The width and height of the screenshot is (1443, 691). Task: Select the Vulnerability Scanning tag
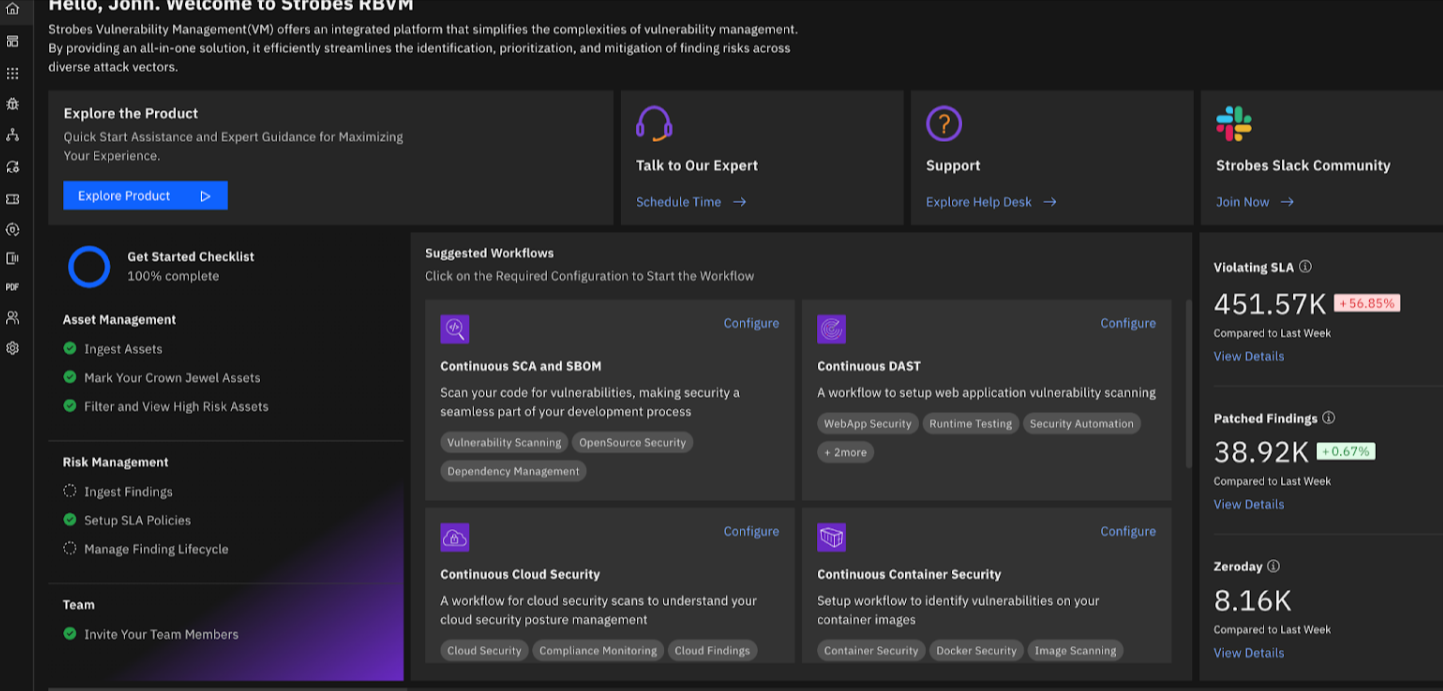click(504, 442)
